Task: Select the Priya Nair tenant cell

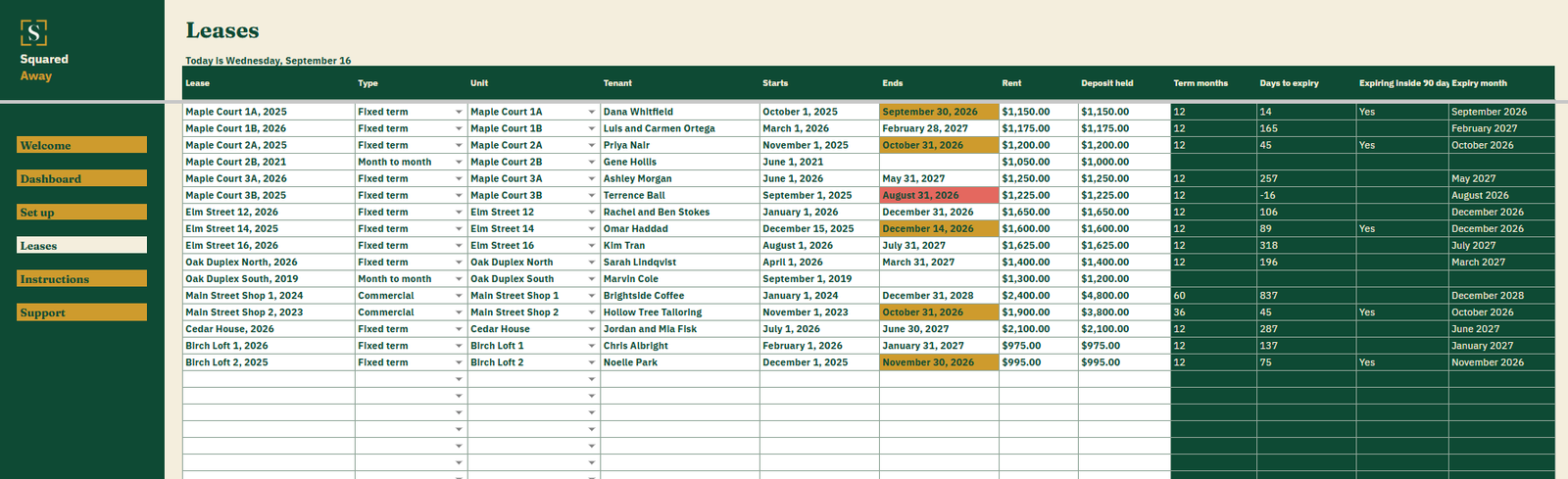Action: tap(680, 145)
